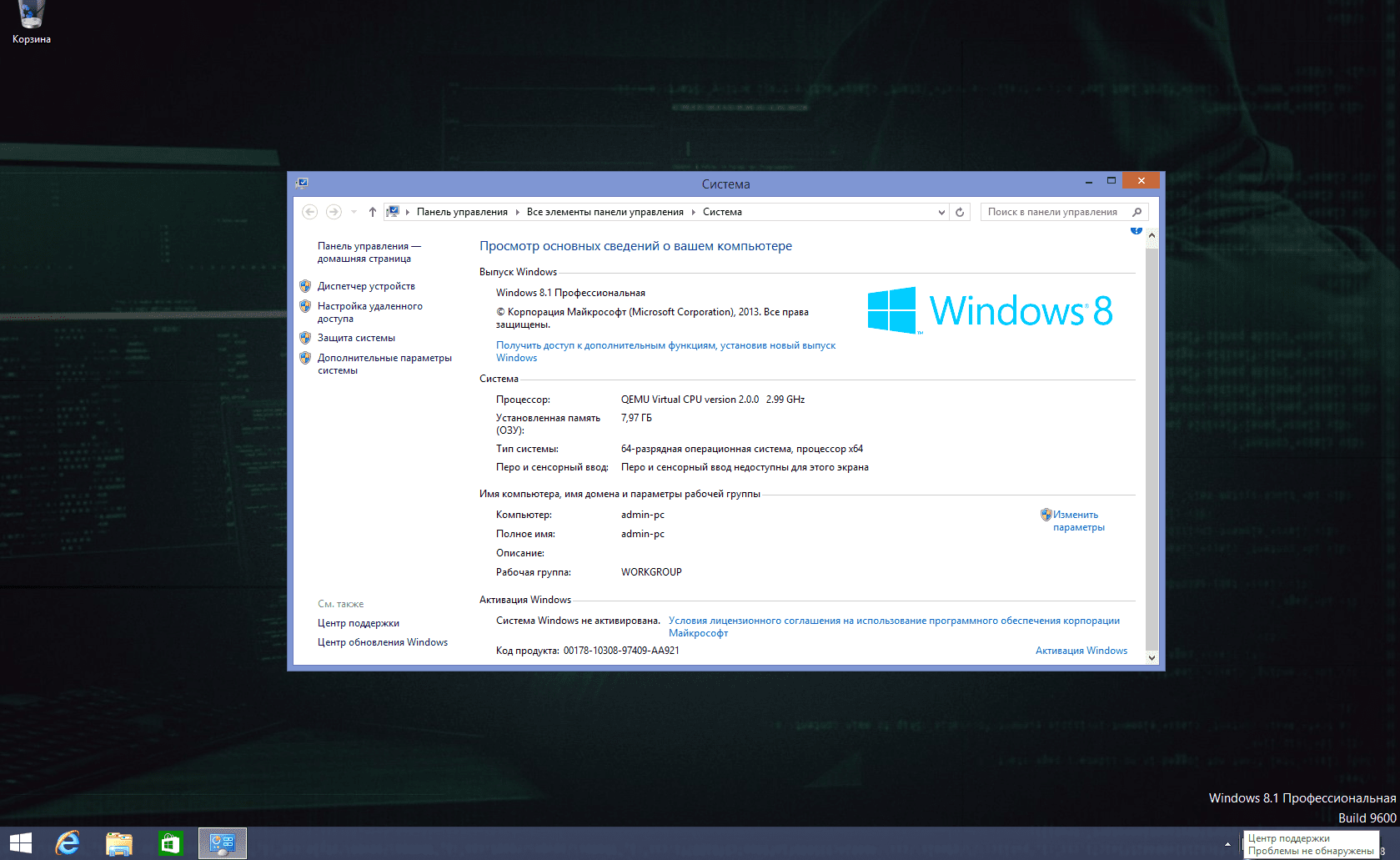
Task: Click the up-arrow navigation icon
Action: click(373, 212)
